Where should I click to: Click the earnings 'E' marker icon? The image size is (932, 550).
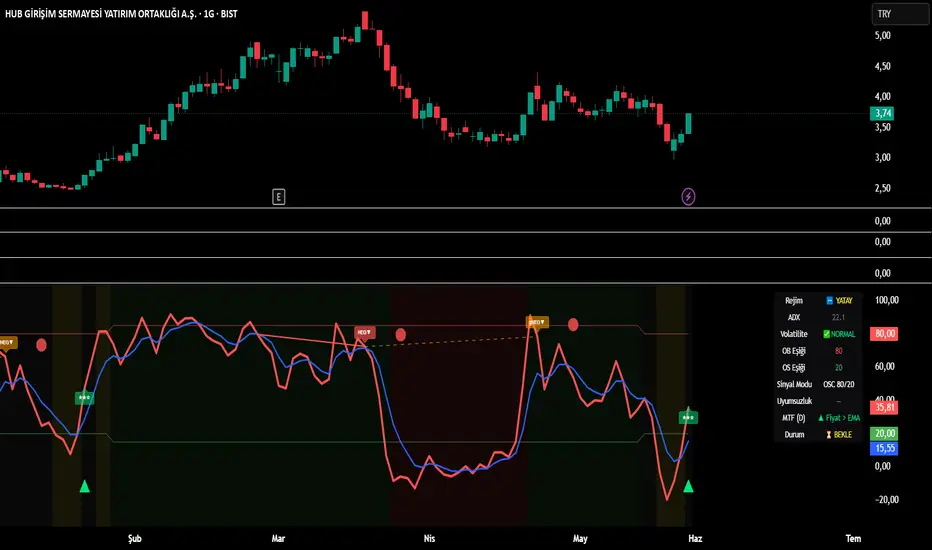(x=278, y=197)
